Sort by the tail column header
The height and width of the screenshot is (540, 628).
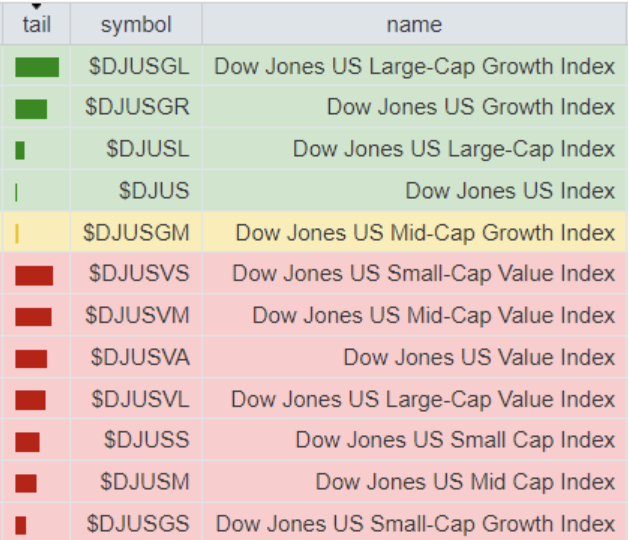coord(36,24)
